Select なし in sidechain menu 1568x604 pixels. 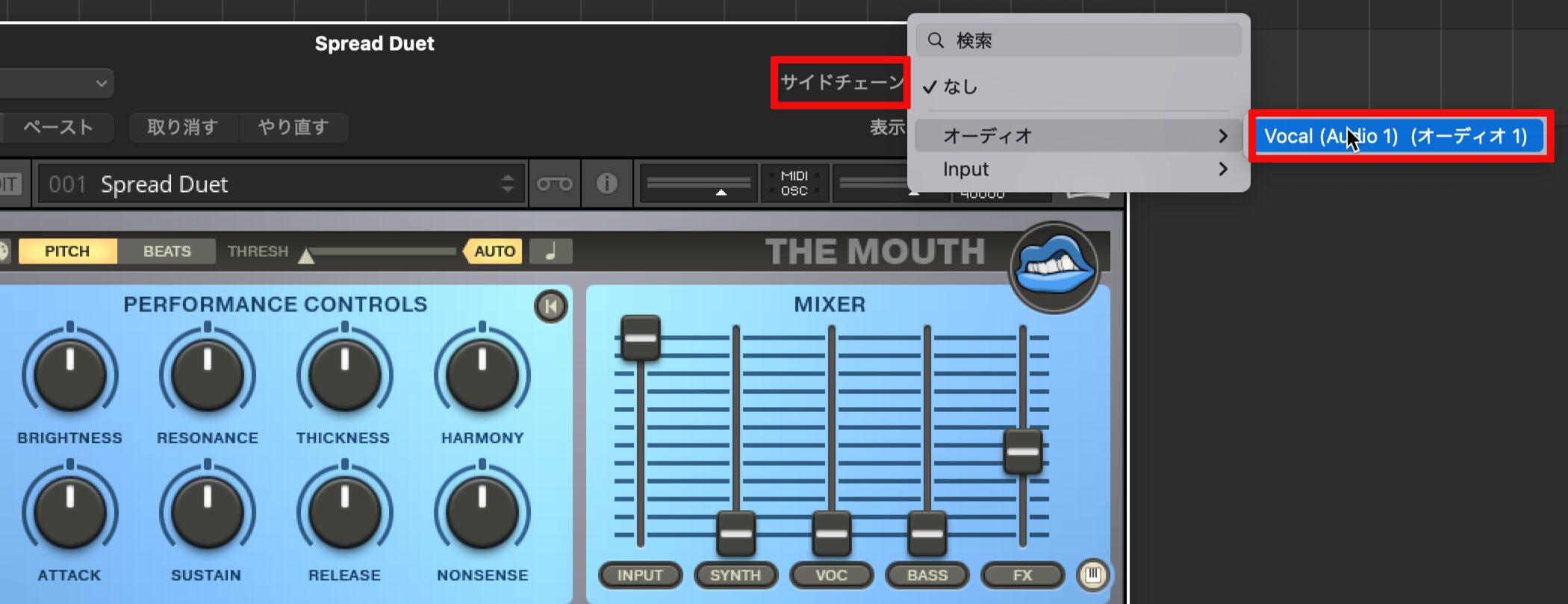point(1079,87)
